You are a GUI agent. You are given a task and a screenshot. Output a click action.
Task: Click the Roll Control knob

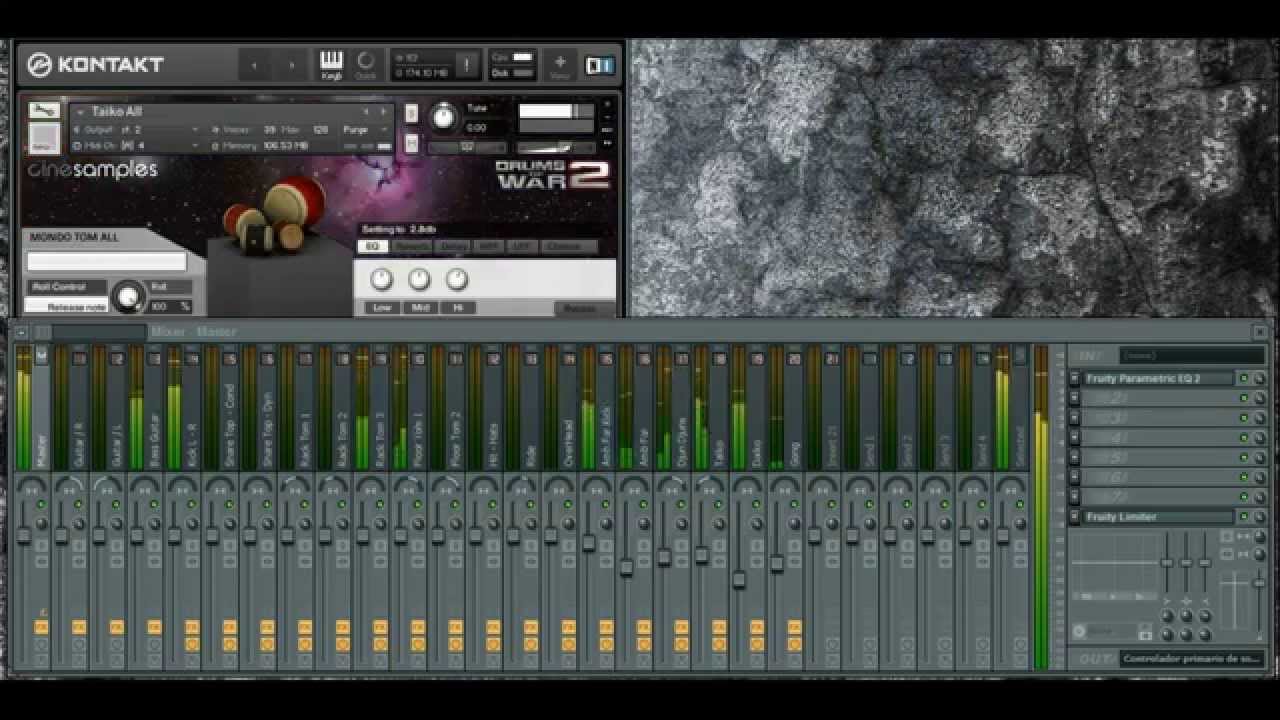[127, 295]
